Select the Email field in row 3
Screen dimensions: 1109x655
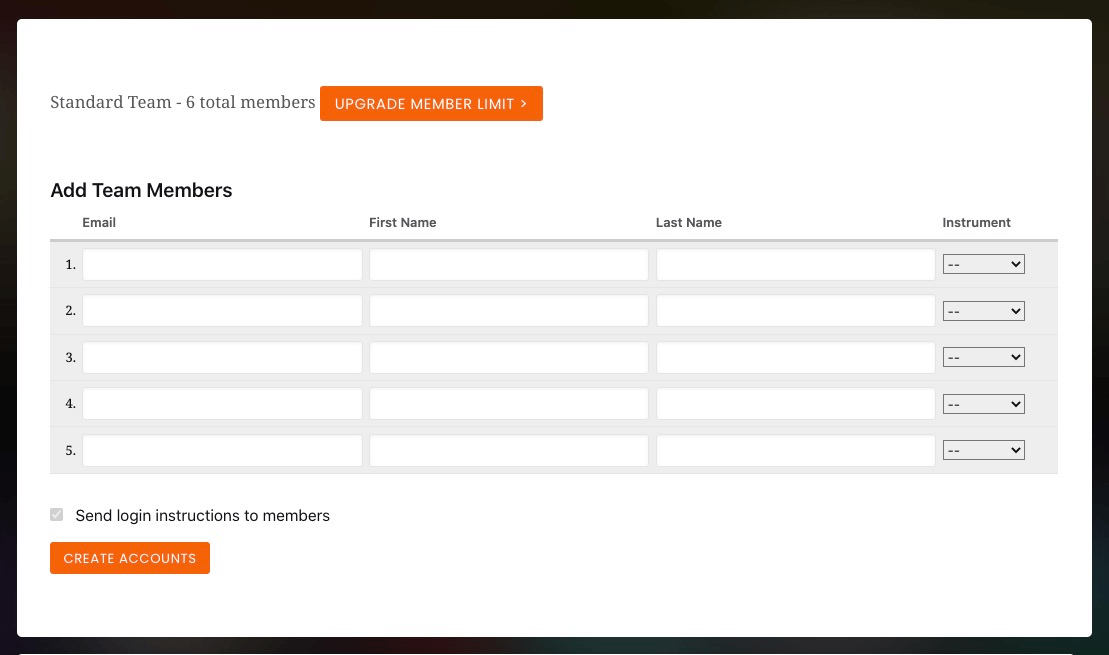(222, 357)
